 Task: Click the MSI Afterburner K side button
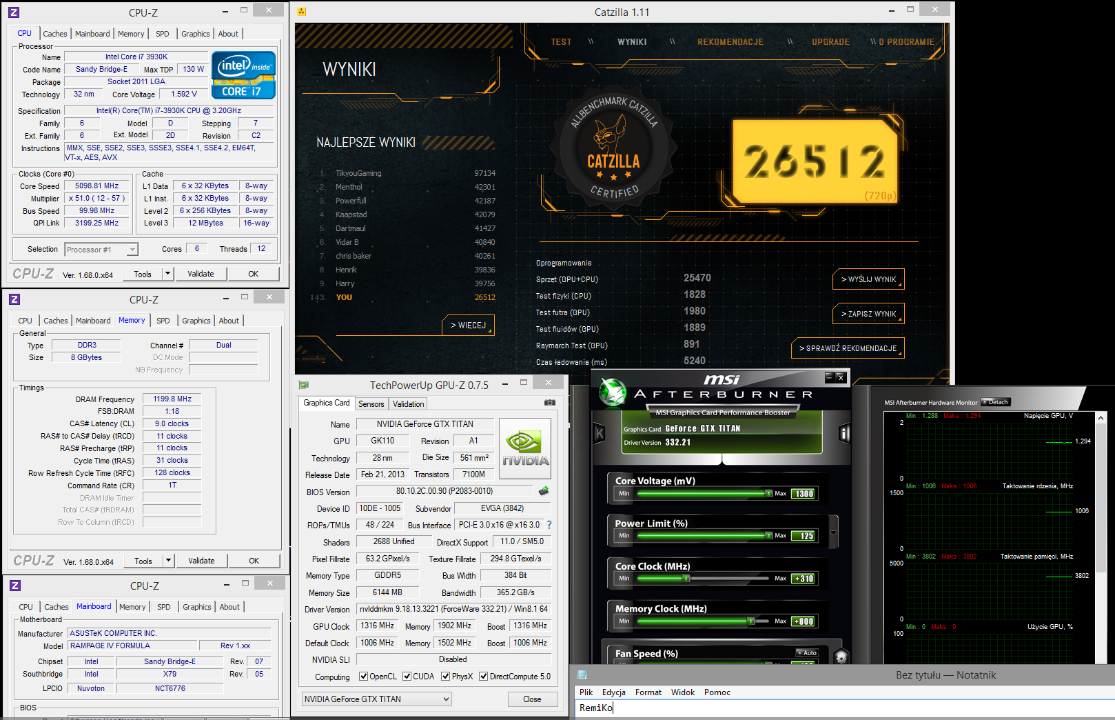pos(599,433)
